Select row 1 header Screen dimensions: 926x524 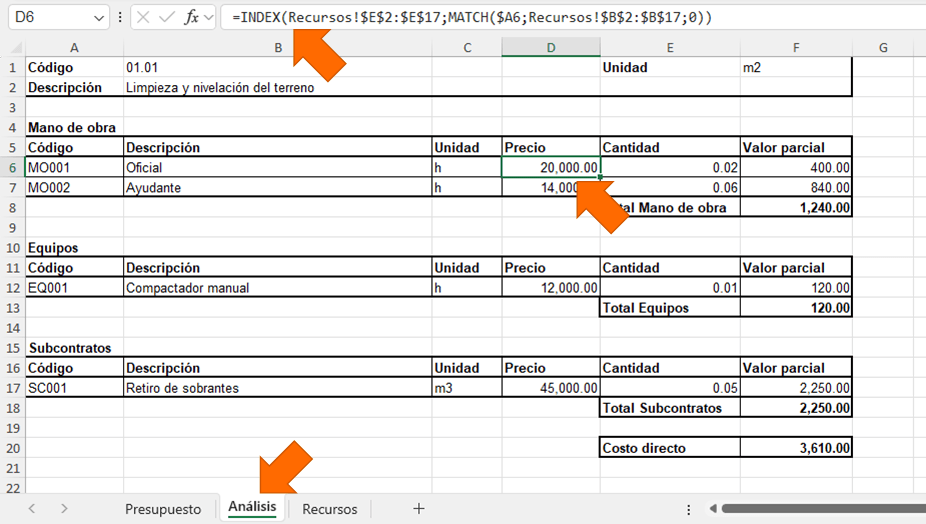tap(12, 67)
